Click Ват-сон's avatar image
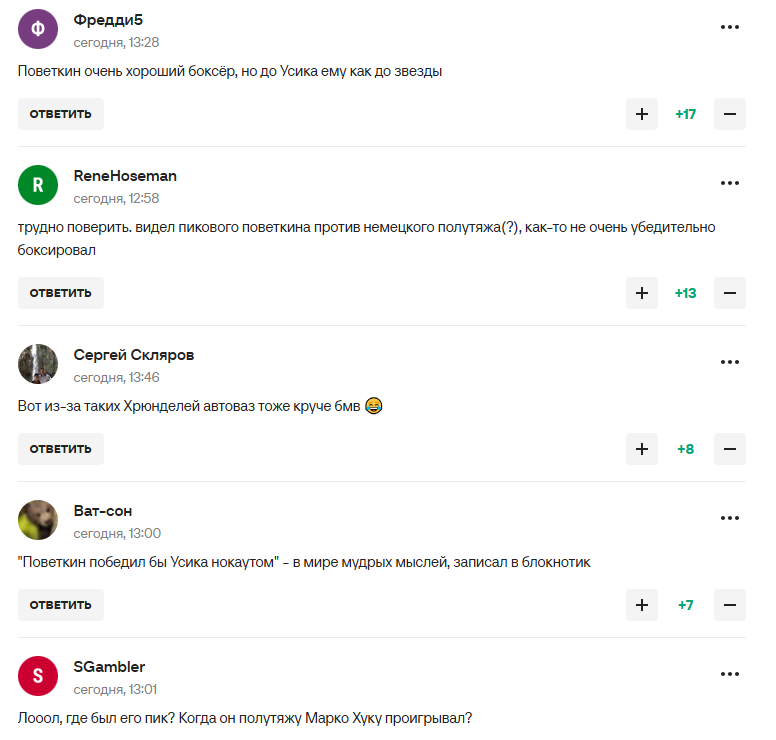The height and width of the screenshot is (740, 776). pyautogui.click(x=38, y=520)
